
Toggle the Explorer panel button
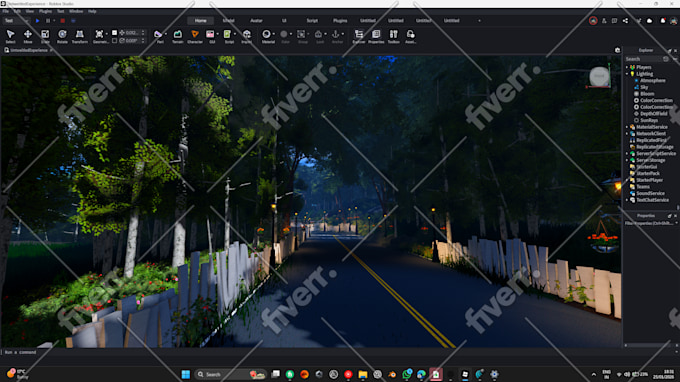pyautogui.click(x=359, y=36)
